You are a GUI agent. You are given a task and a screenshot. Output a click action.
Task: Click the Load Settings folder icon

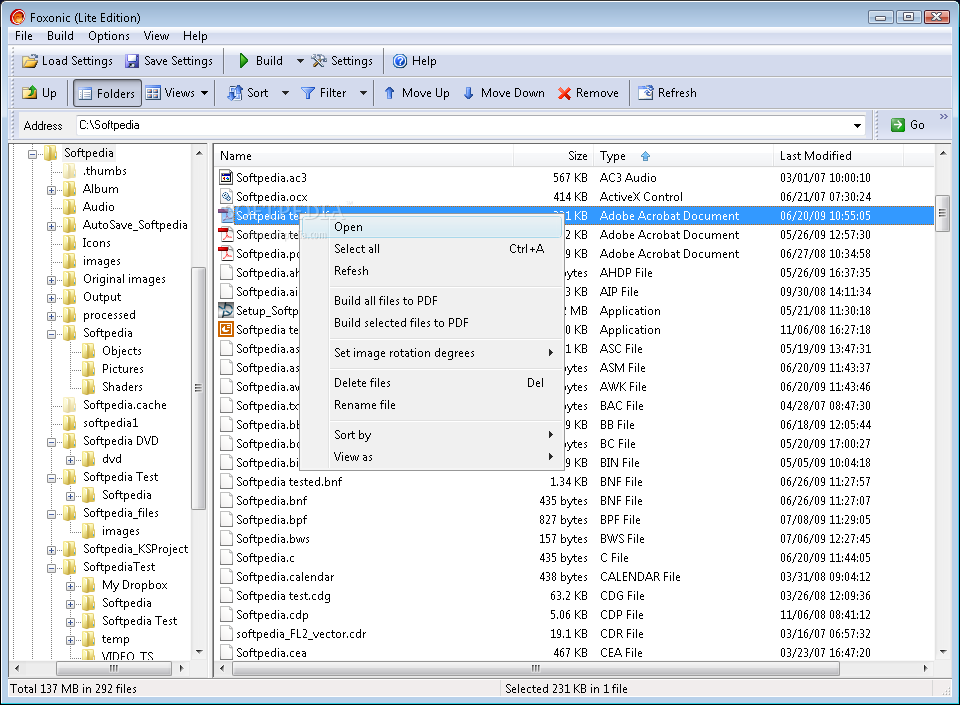(29, 61)
